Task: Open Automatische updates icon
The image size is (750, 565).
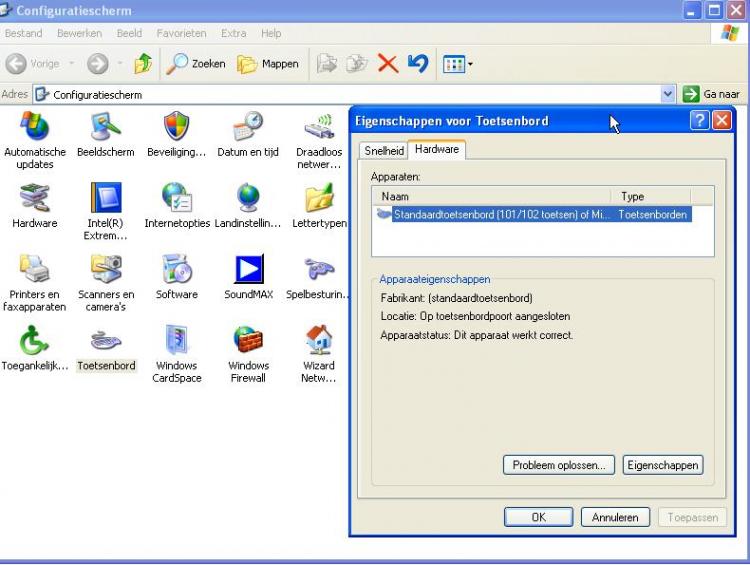Action: click(x=34, y=127)
